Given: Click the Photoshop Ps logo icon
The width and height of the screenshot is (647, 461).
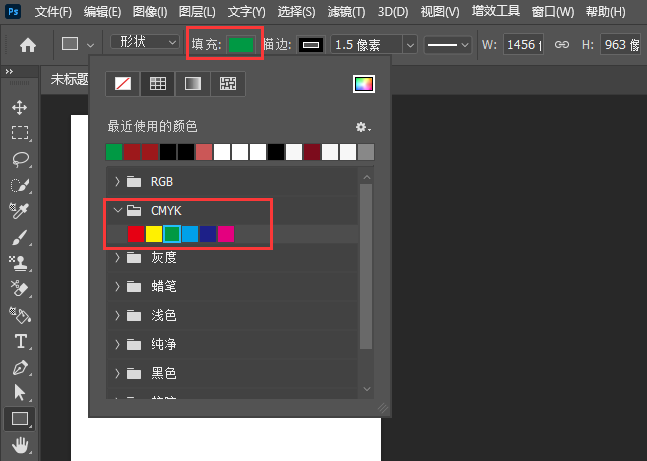Looking at the screenshot, I should (x=13, y=12).
